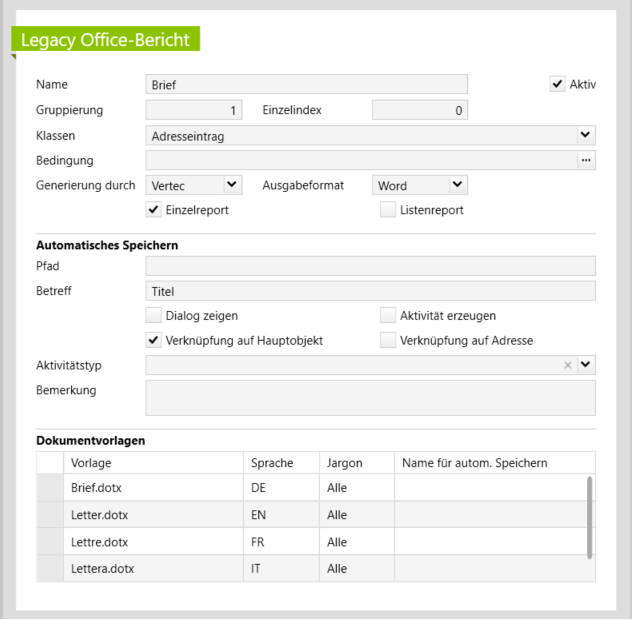The image size is (632, 620).
Task: Click the Betreff field with Titel
Action: [x=370, y=291]
